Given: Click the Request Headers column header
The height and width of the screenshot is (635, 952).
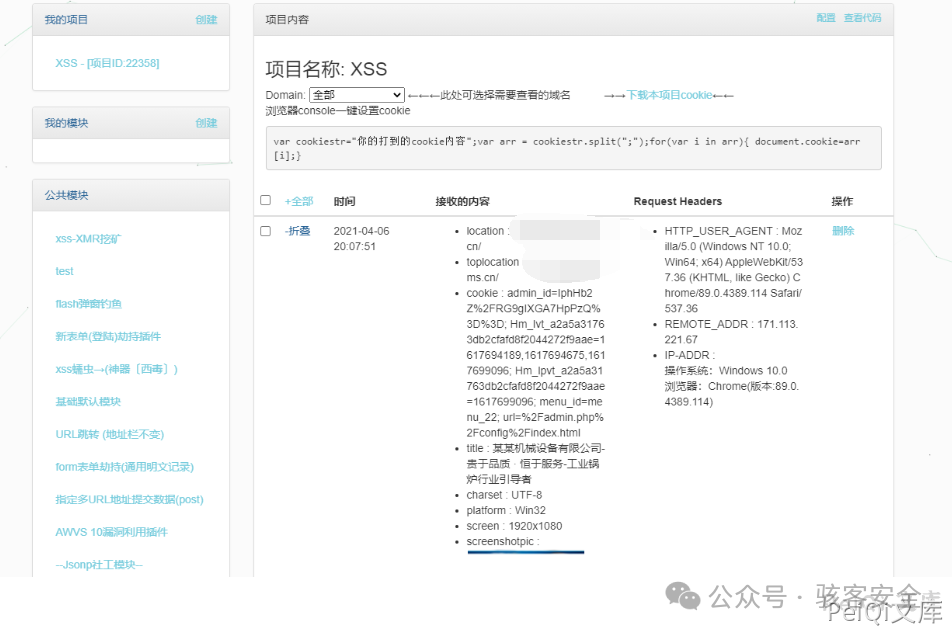Looking at the screenshot, I should (678, 202).
